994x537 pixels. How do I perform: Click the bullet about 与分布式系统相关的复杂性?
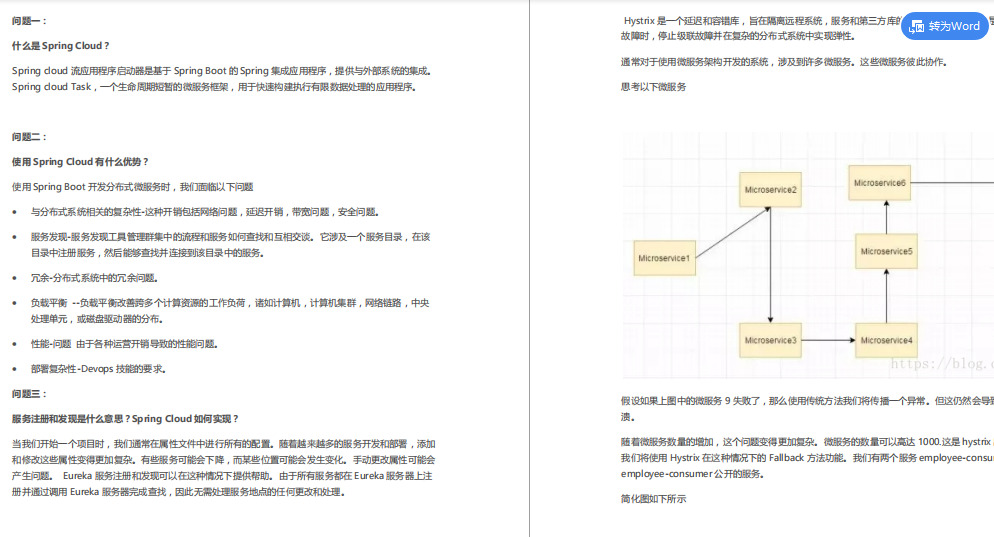(205, 212)
